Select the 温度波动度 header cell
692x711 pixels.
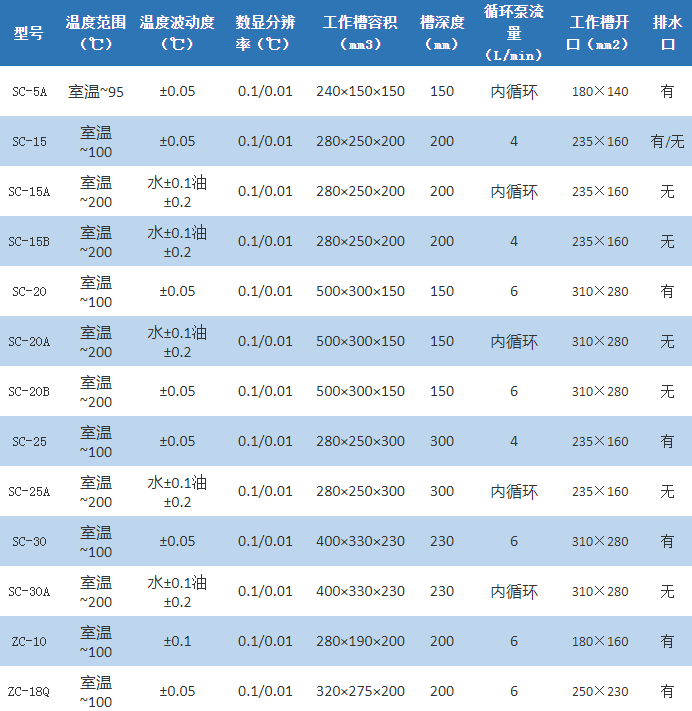(x=177, y=33)
